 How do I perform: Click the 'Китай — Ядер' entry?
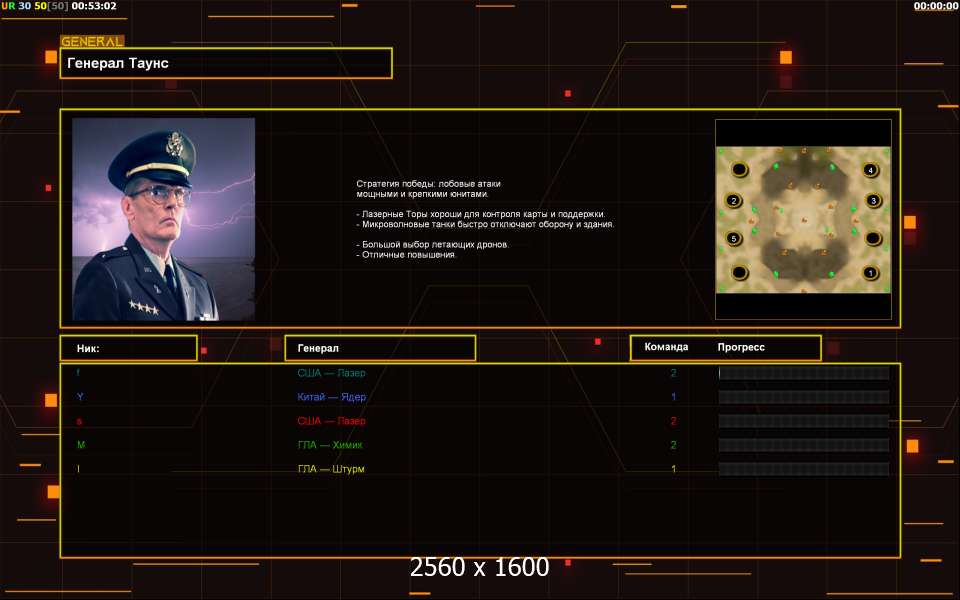coord(331,397)
